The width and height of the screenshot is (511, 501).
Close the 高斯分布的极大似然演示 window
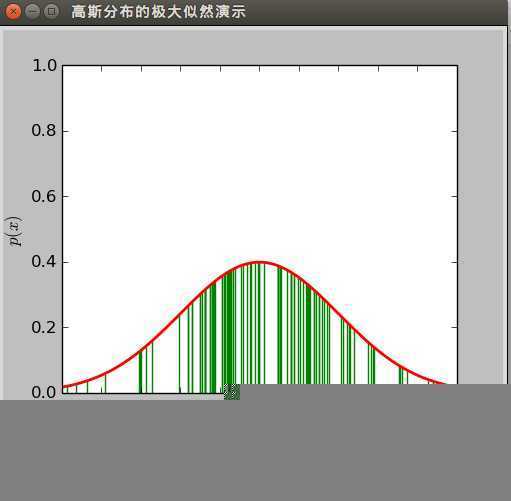point(13,12)
